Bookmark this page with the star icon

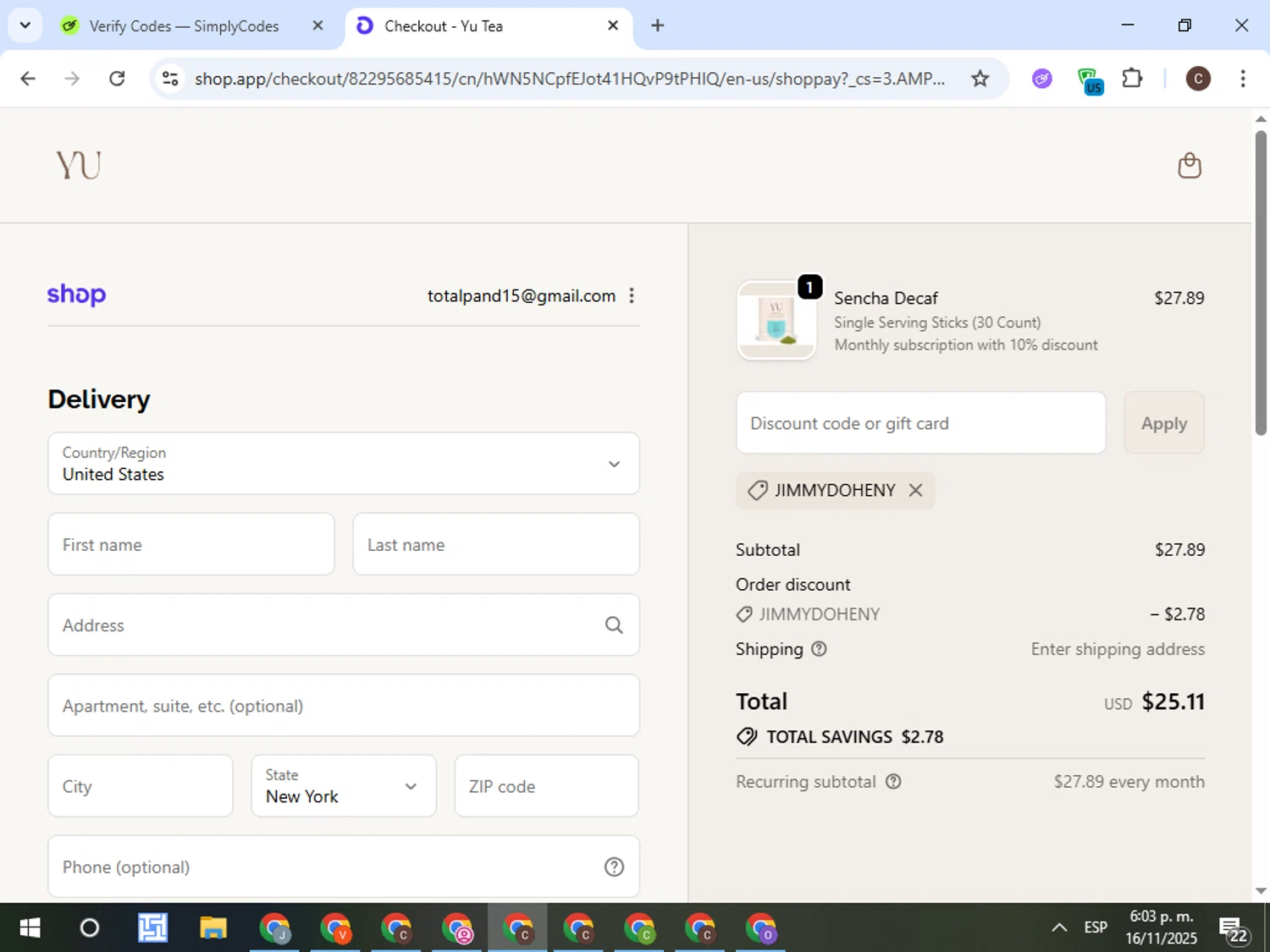[x=980, y=79]
